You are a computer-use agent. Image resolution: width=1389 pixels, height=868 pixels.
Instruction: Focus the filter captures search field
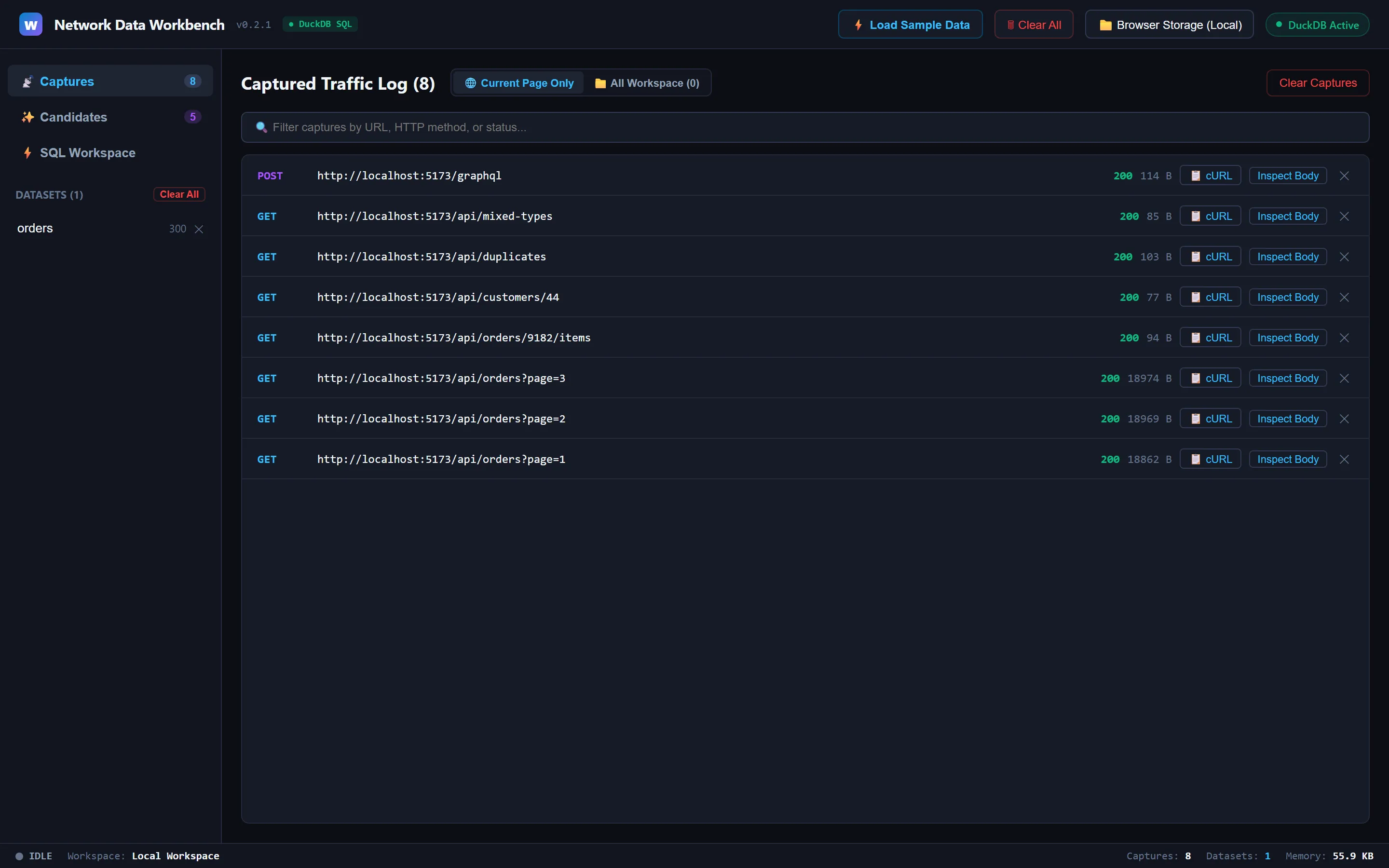tap(804, 127)
